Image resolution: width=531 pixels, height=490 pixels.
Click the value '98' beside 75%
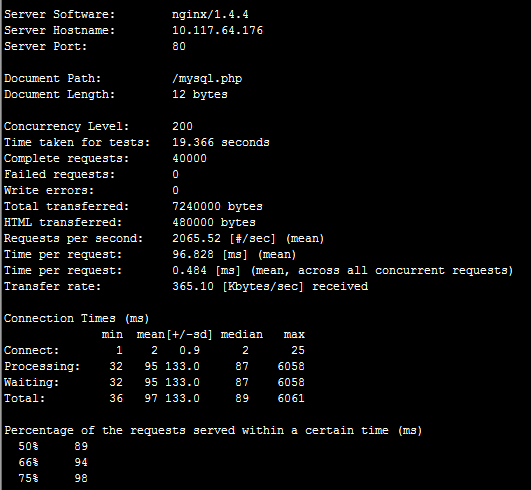point(81,478)
